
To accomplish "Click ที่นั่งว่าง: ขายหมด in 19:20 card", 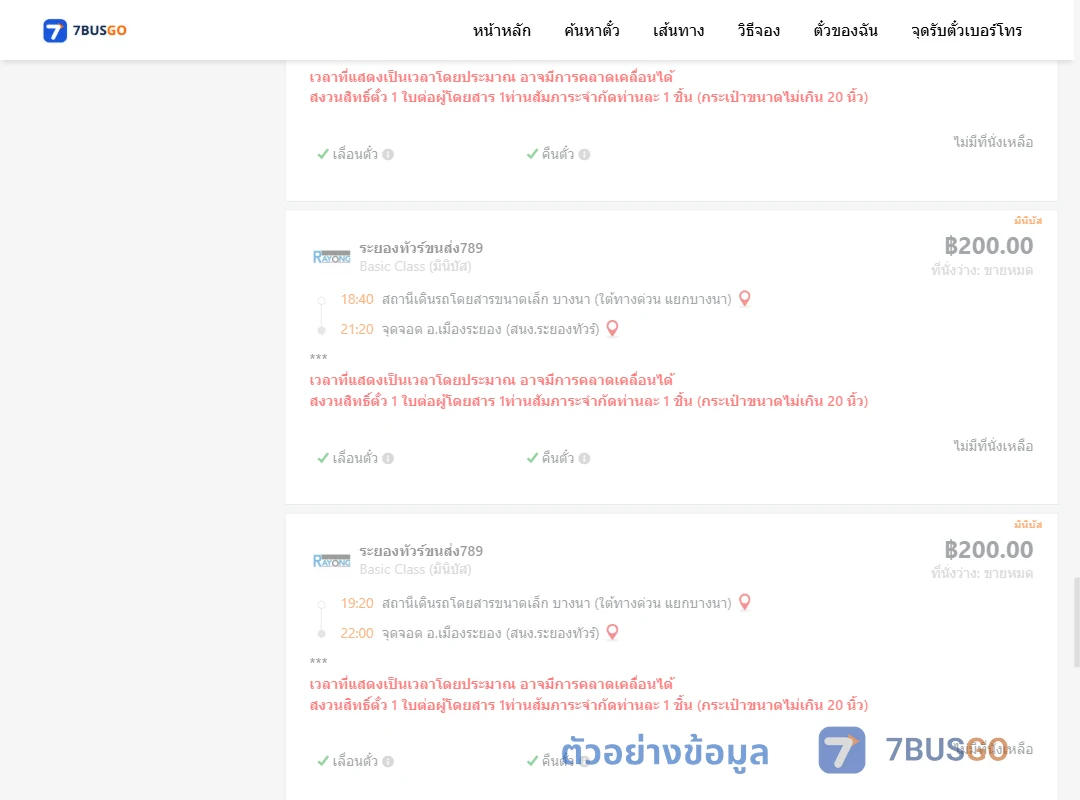I will coord(982,573).
